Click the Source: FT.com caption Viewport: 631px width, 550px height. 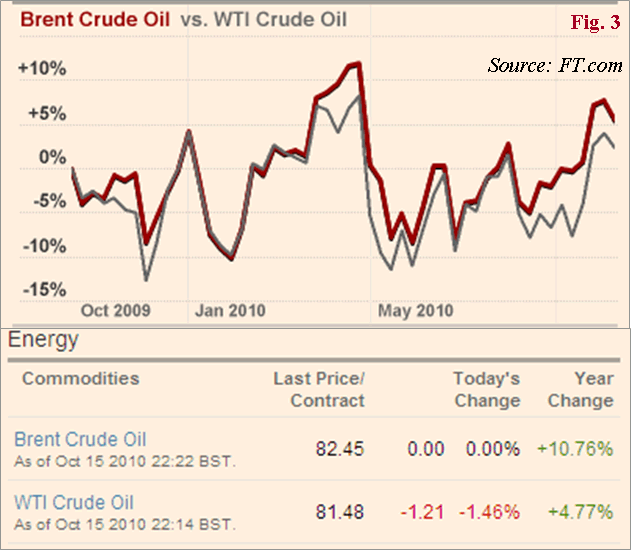[554, 66]
